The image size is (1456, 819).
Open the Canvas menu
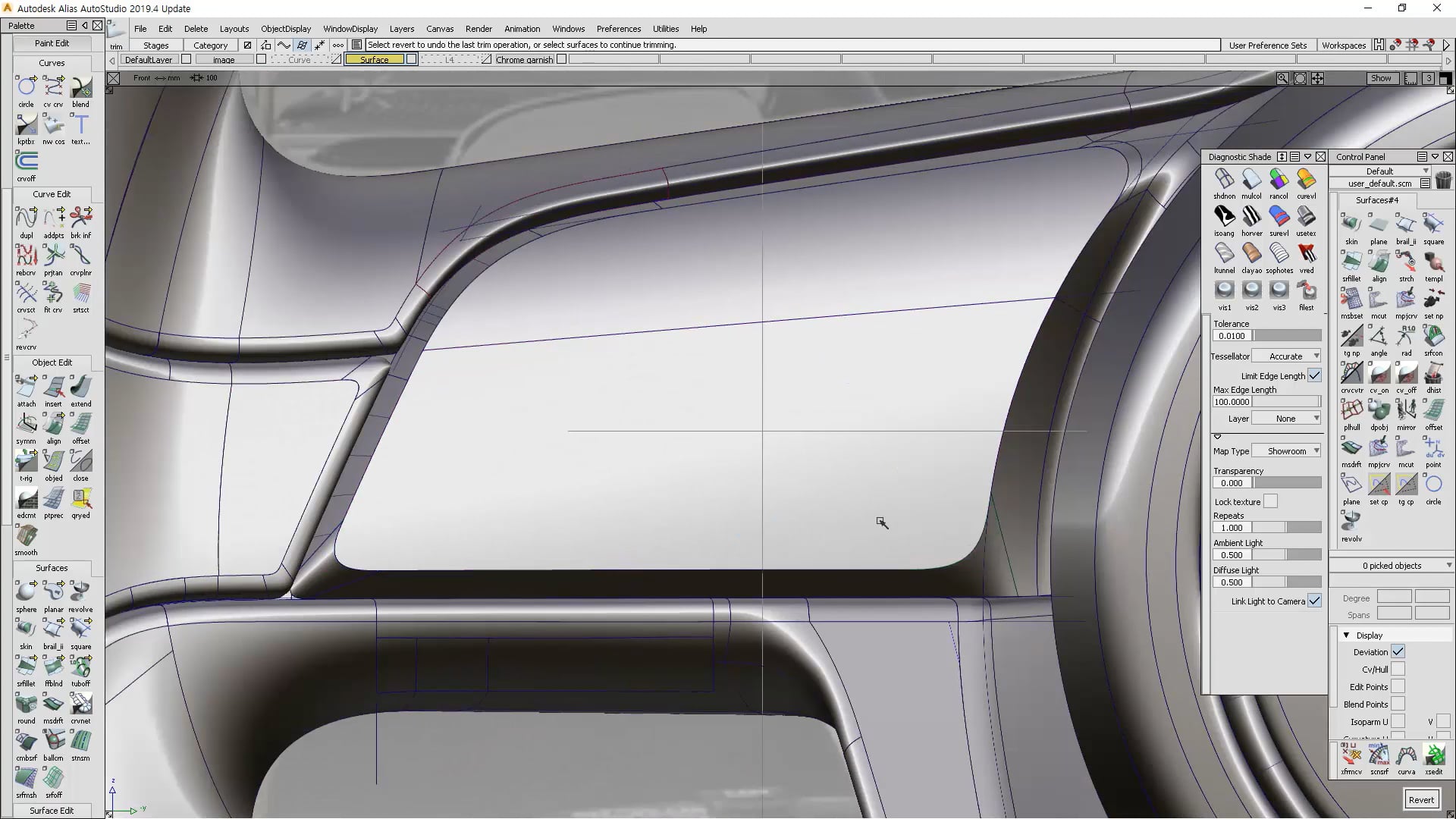[440, 29]
